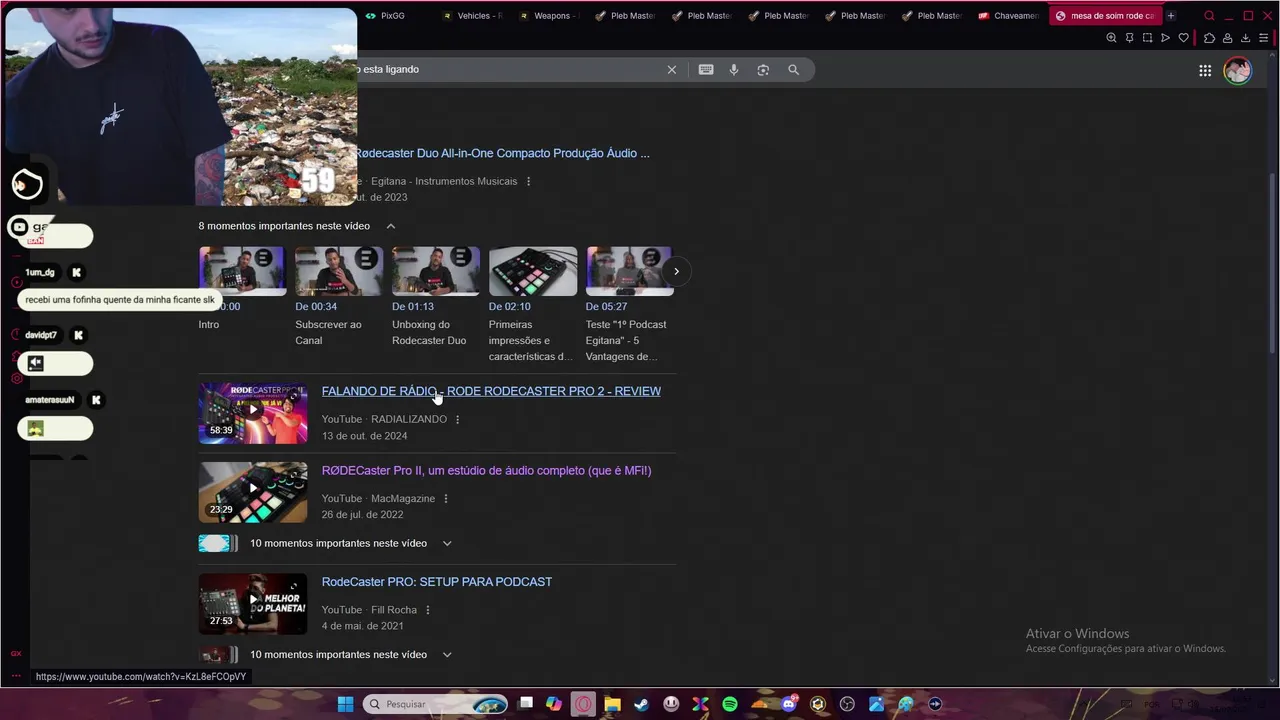Open Steam from the taskbar
1280x720 pixels.
click(641, 704)
